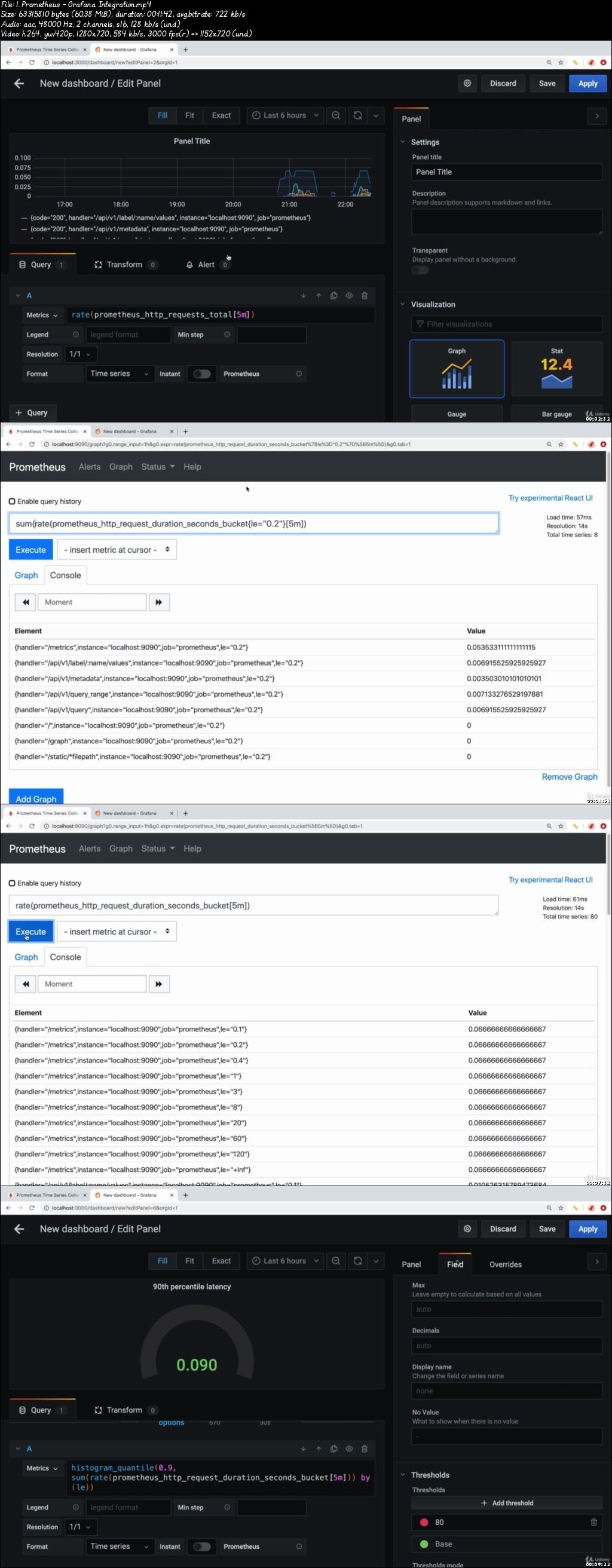
Task: Click Apply in the Panel Title editor
Action: [587, 84]
